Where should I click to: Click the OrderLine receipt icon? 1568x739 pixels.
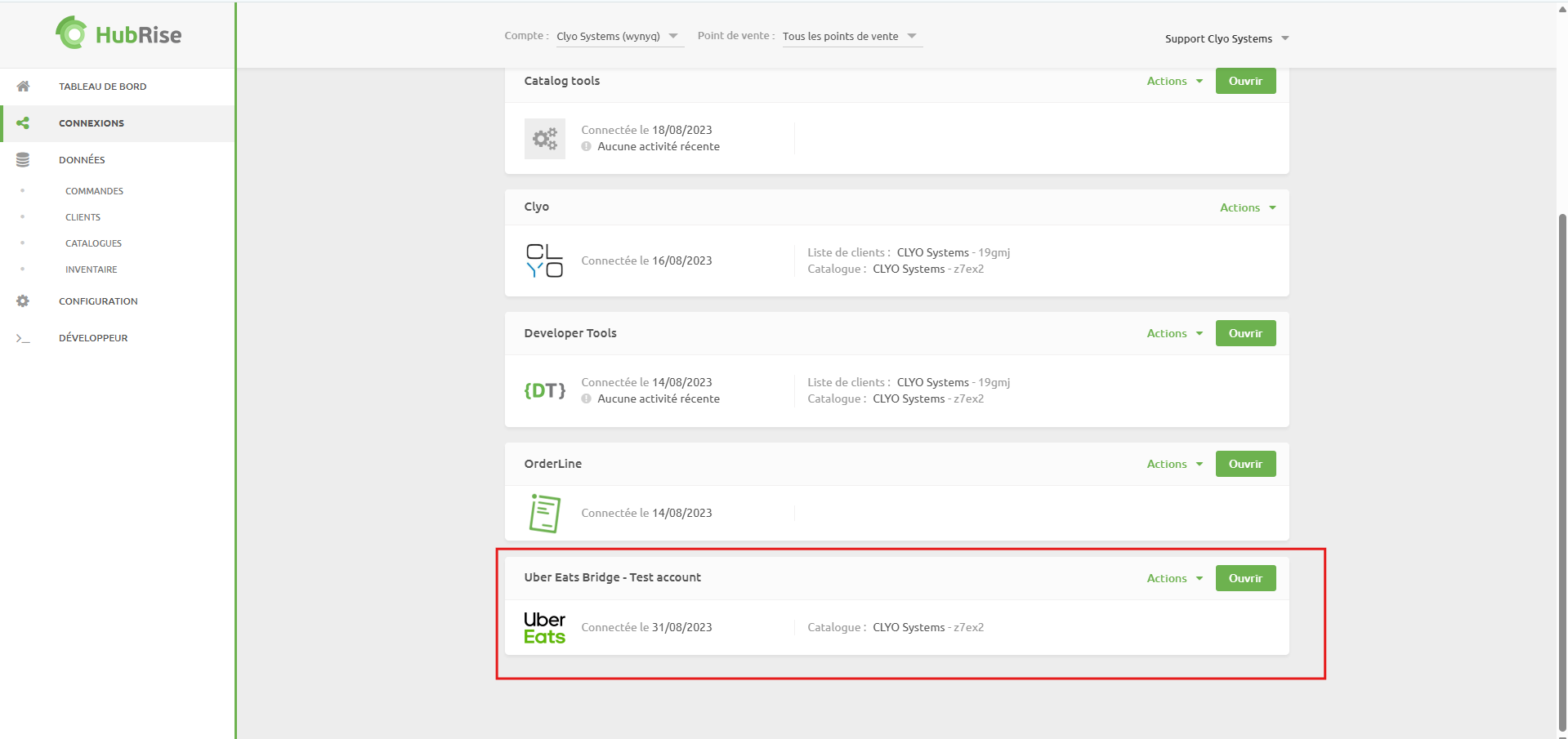[544, 513]
